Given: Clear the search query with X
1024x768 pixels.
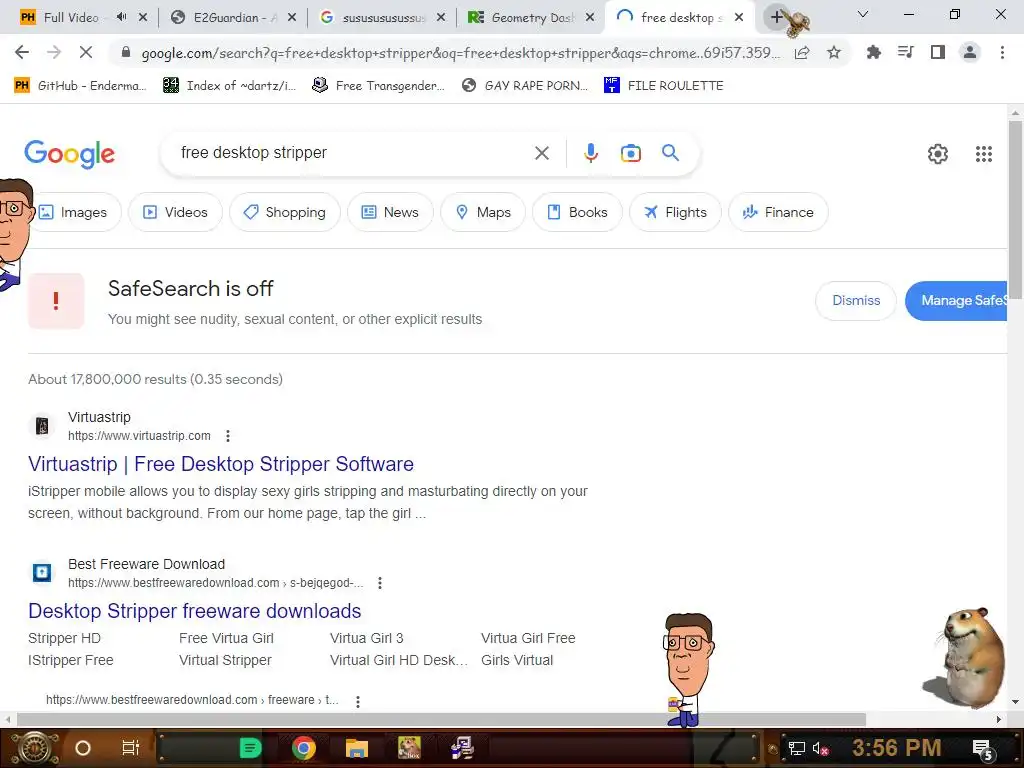Looking at the screenshot, I should click(542, 153).
